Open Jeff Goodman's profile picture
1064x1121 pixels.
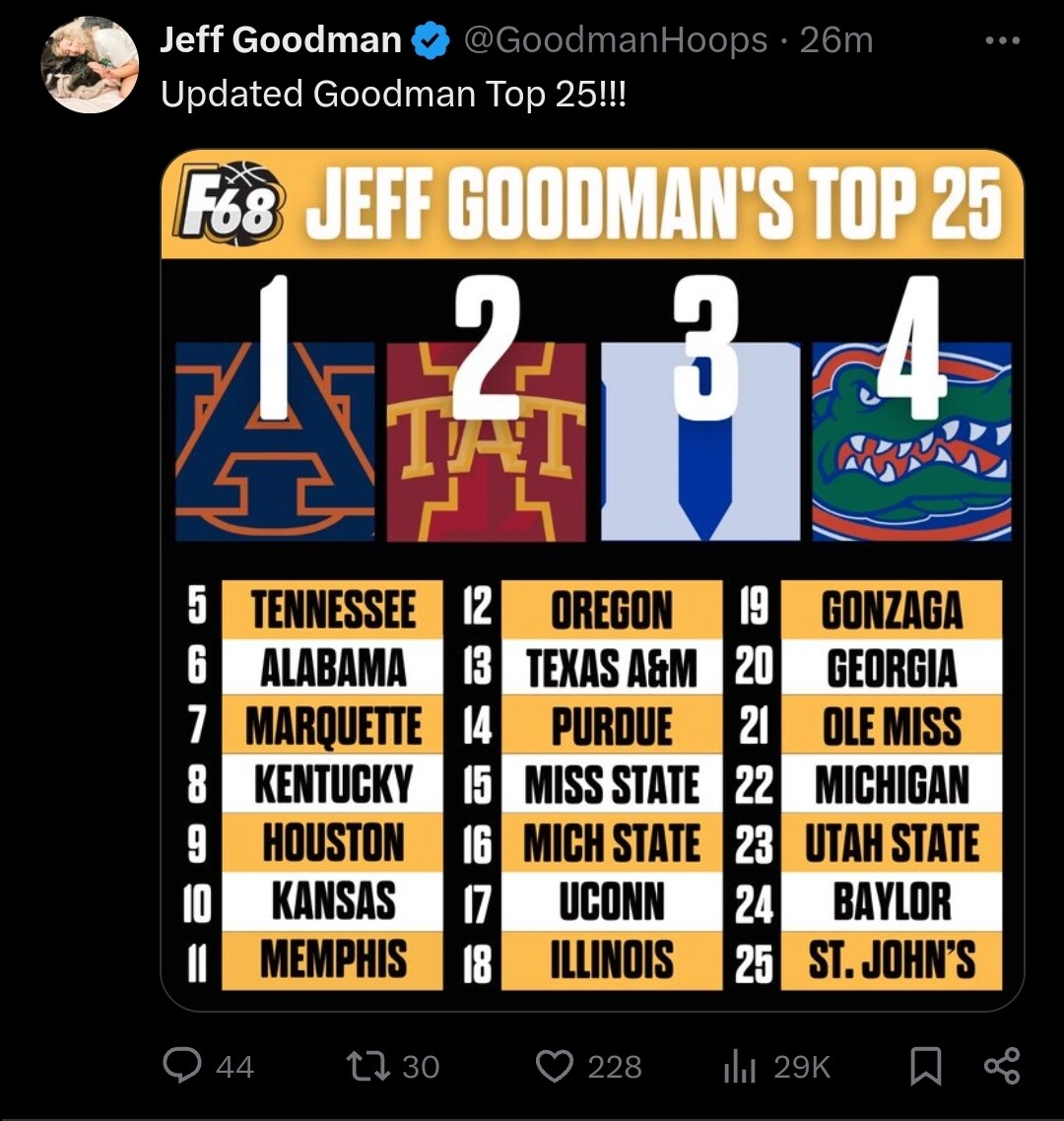pos(90,64)
